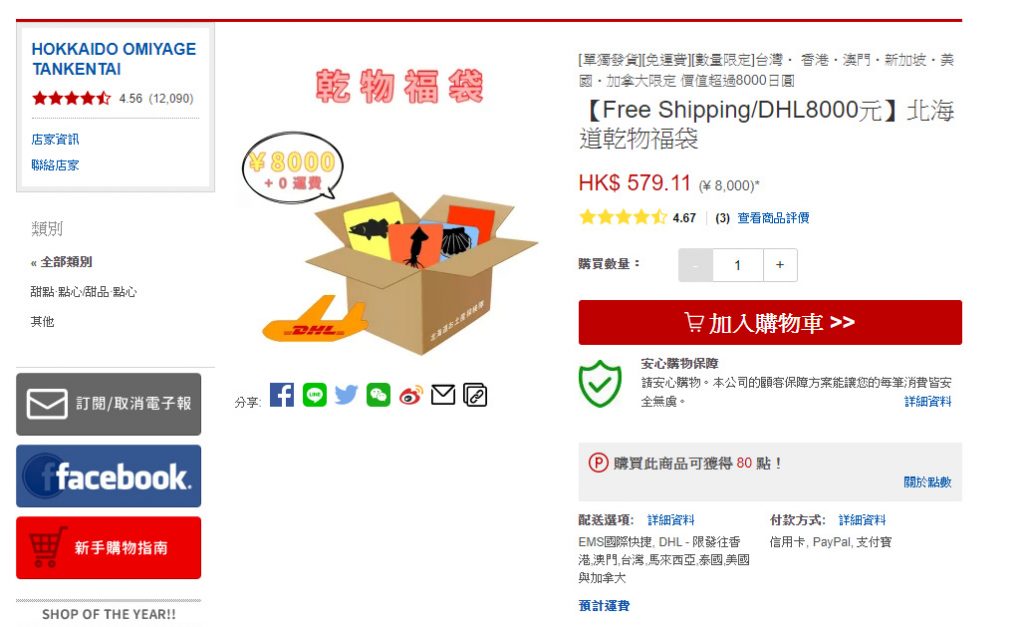Viewport: 1024px width, 627px height.
Task: Open 店家資訊 shop information
Action: tap(55, 139)
